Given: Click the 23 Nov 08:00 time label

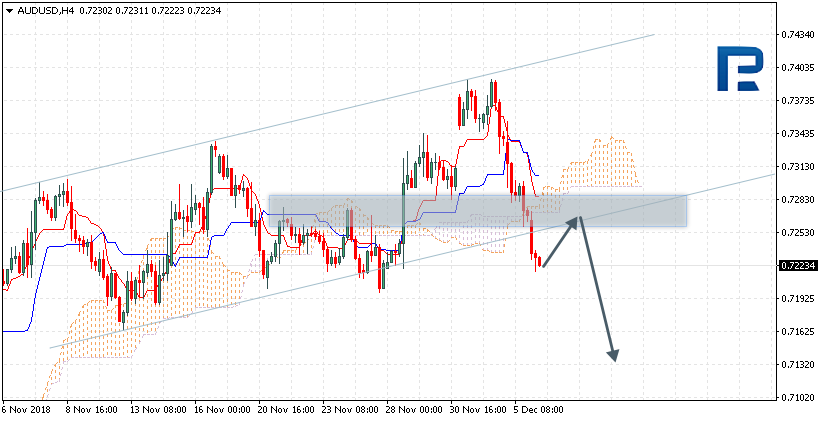Looking at the screenshot, I should (x=350, y=411).
